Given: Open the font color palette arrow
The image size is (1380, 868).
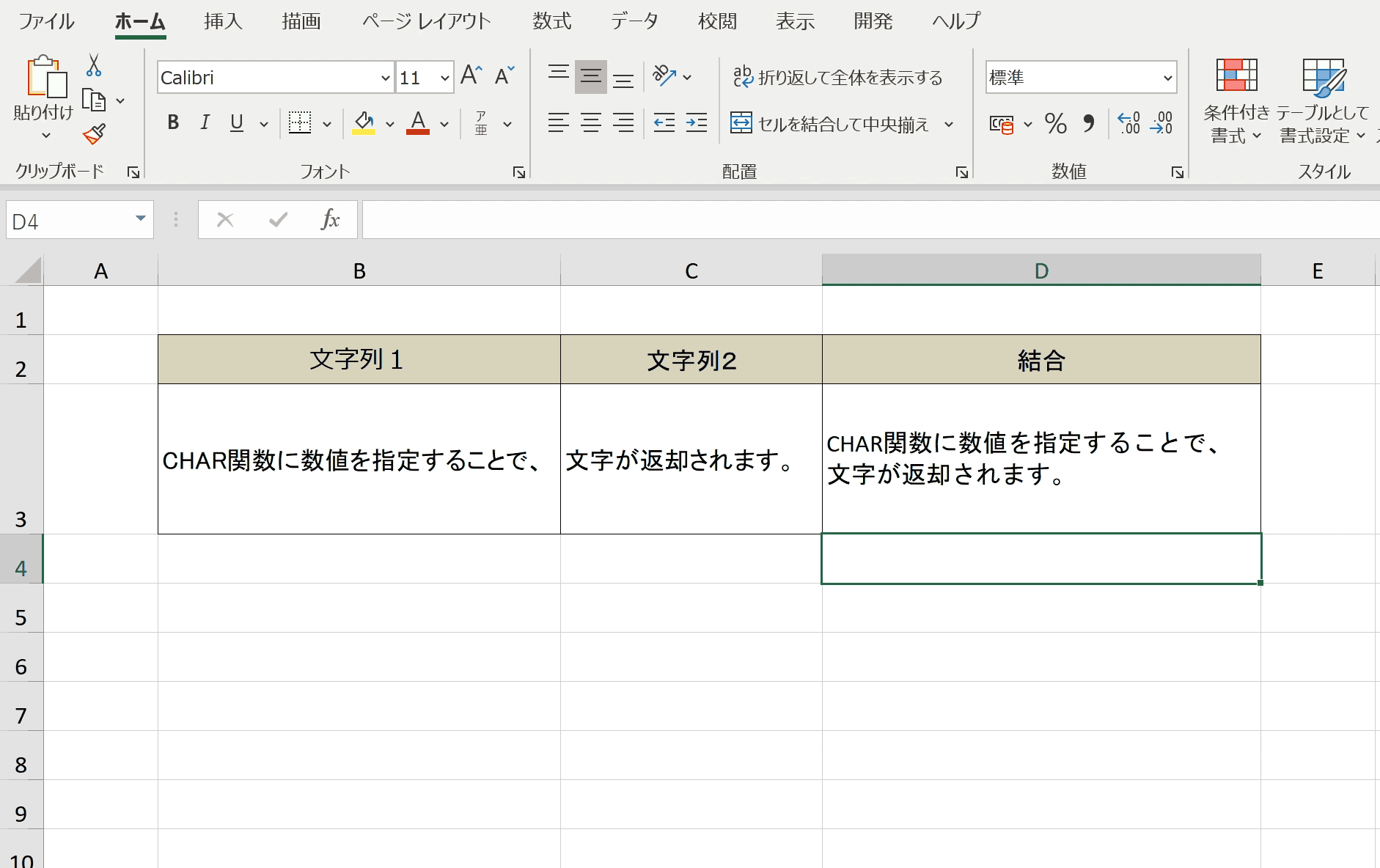Looking at the screenshot, I should tap(444, 124).
